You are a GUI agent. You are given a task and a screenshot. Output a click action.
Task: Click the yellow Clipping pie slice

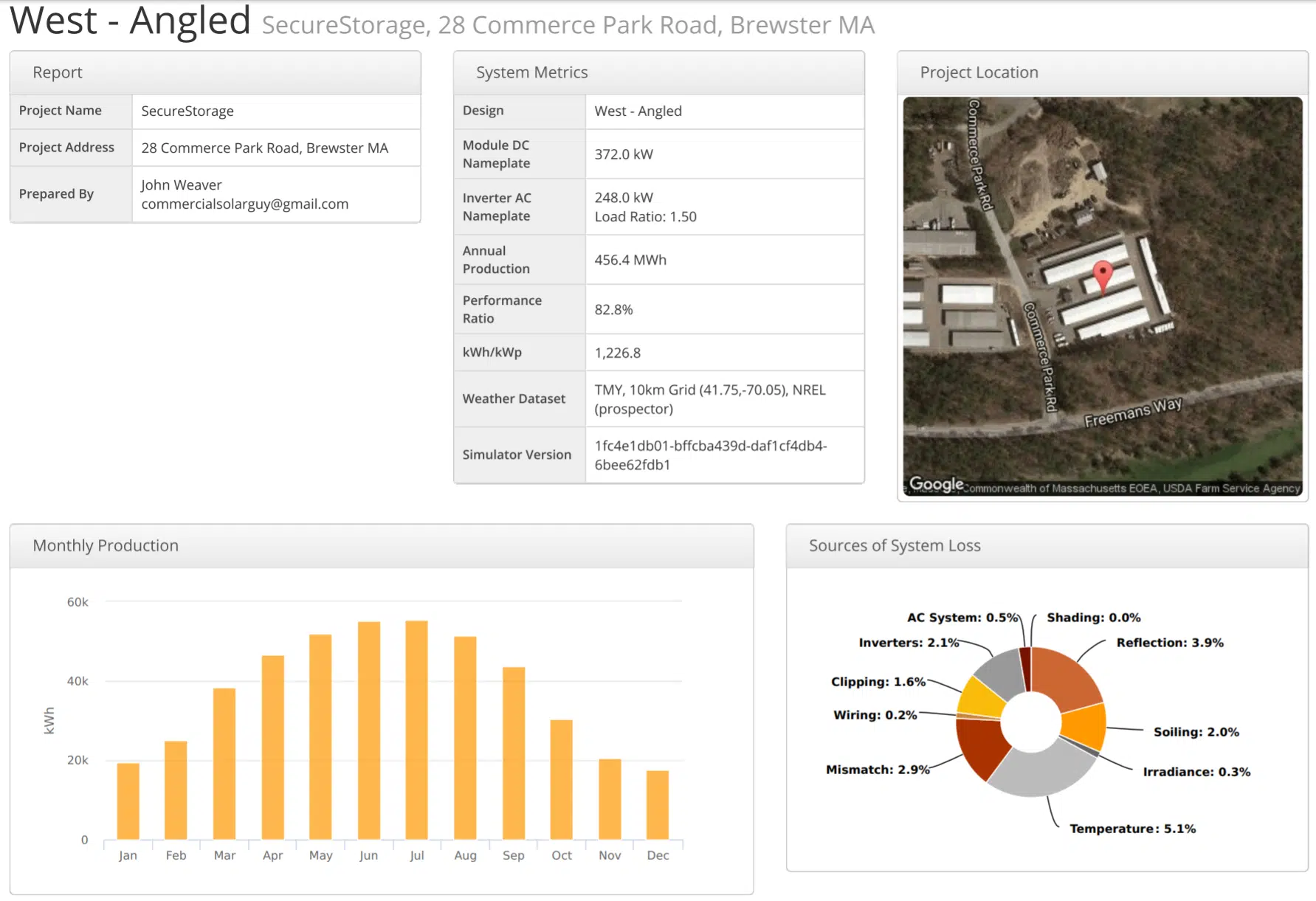point(983,699)
